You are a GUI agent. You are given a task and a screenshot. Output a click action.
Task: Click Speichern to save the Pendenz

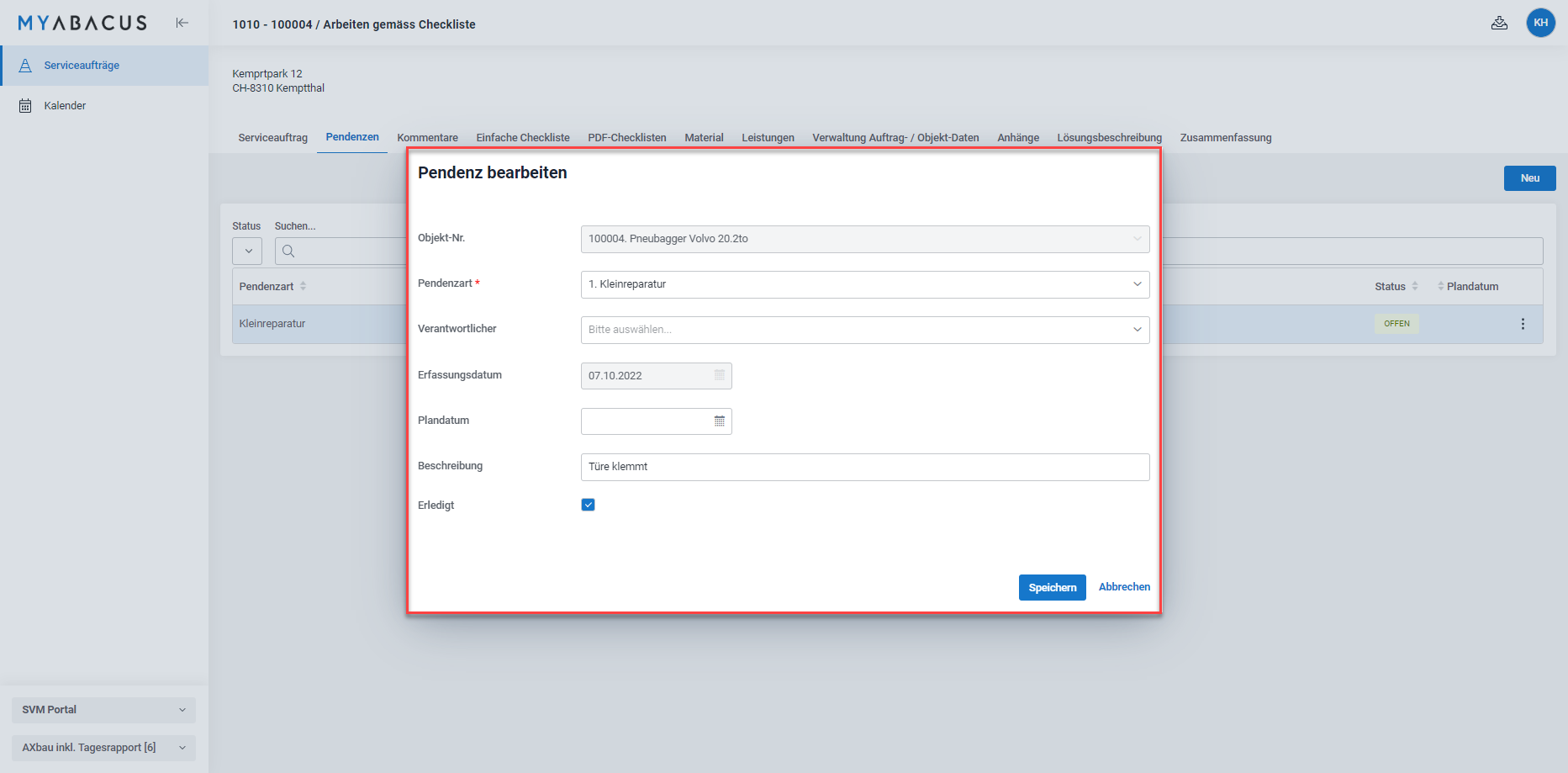pos(1052,586)
